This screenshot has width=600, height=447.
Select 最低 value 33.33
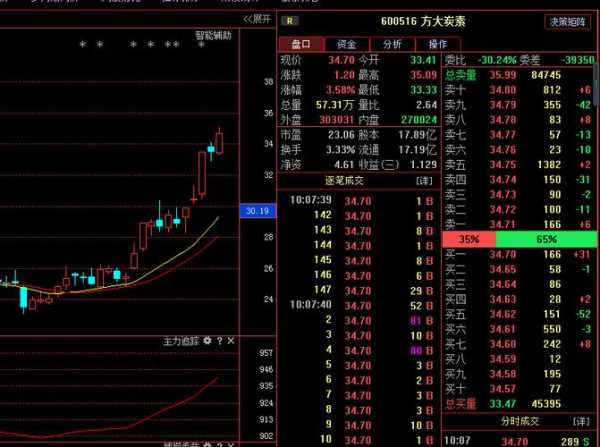pyautogui.click(x=423, y=90)
